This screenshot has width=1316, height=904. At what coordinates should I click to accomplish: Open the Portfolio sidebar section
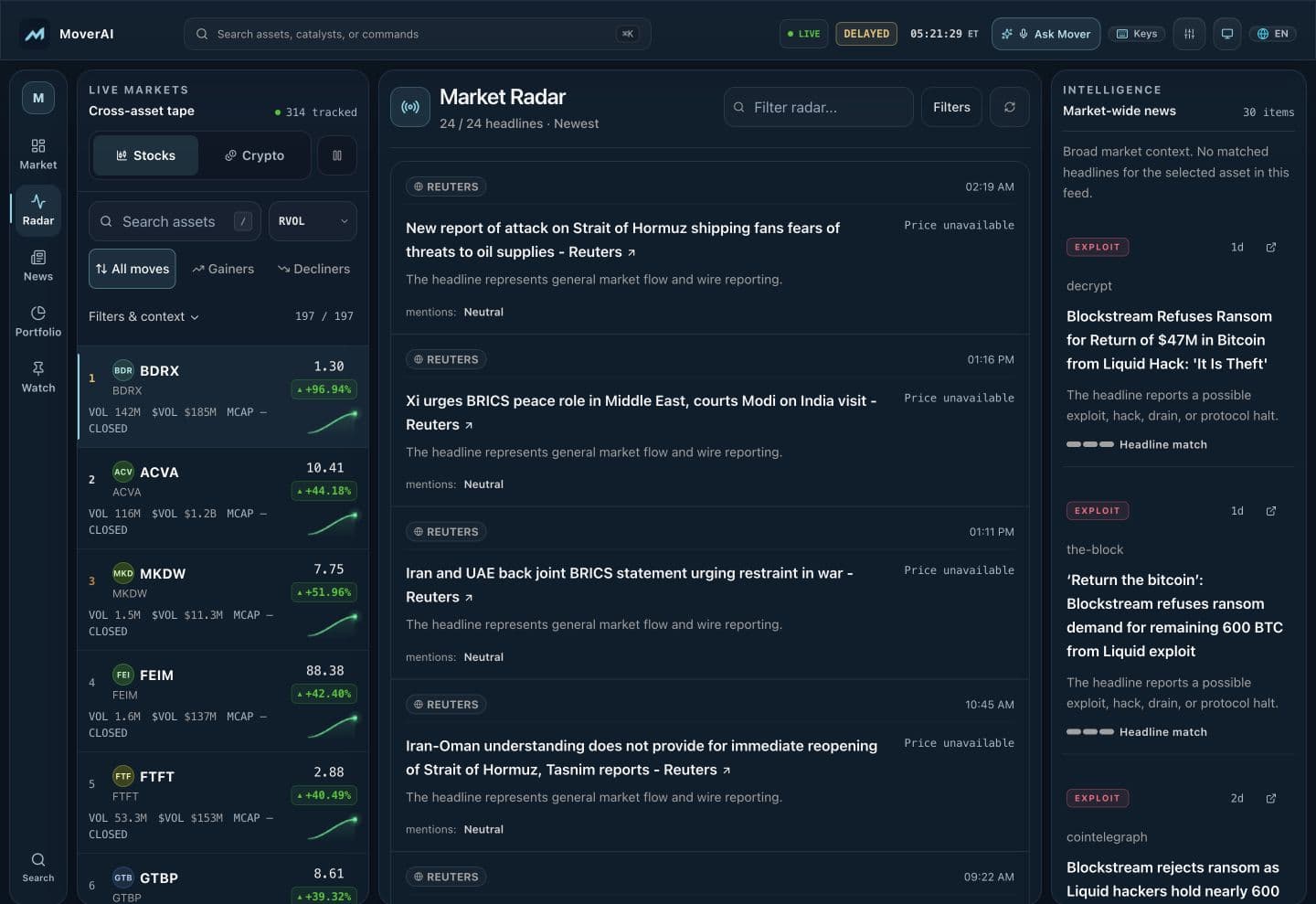(38, 321)
